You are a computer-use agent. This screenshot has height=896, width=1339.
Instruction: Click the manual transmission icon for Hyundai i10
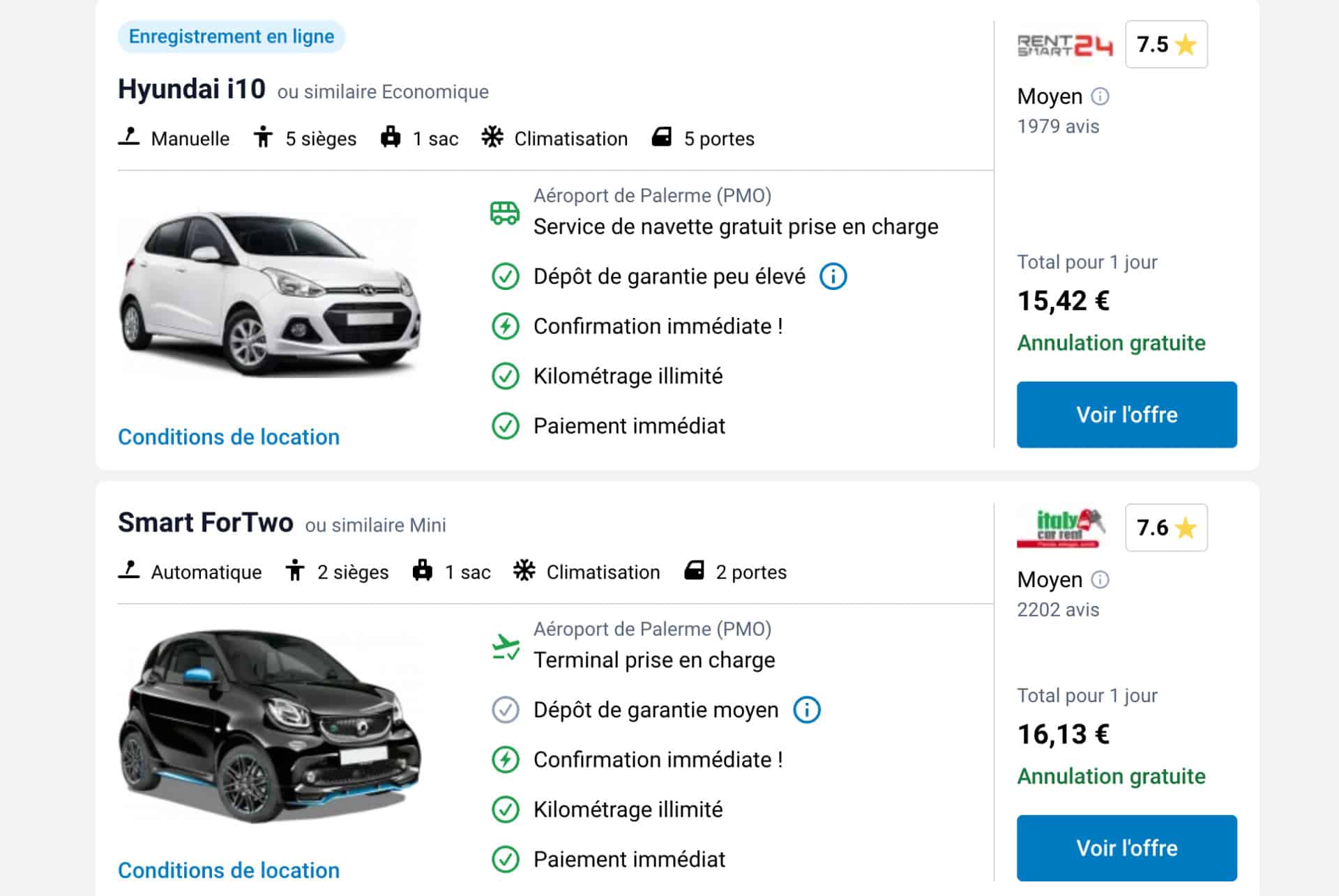(x=129, y=137)
